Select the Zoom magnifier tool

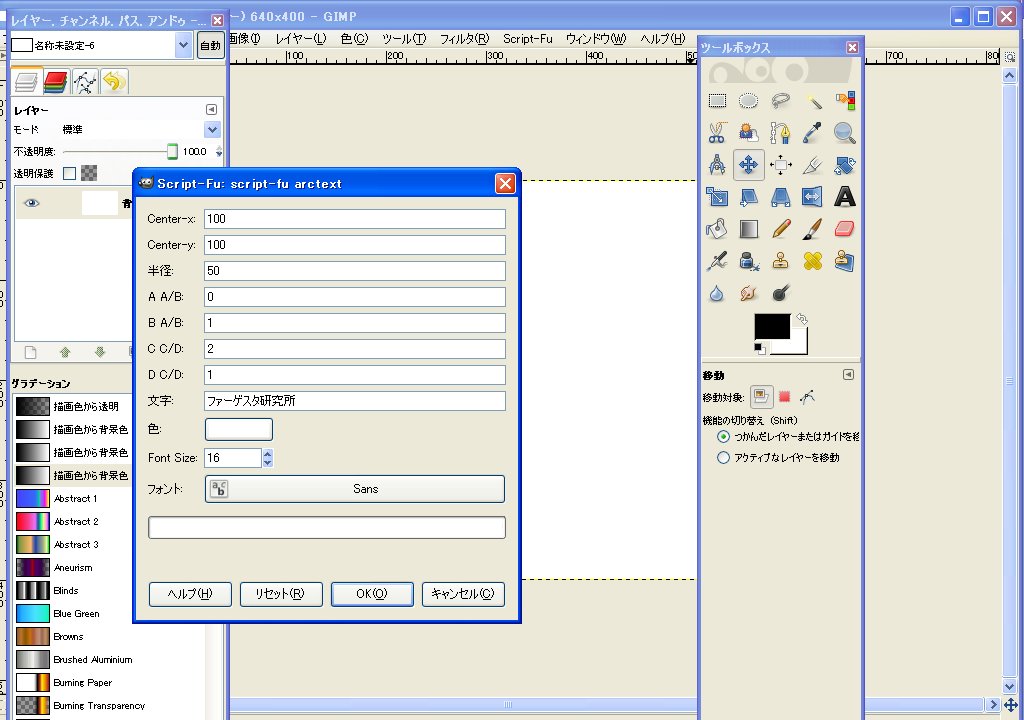tap(845, 133)
